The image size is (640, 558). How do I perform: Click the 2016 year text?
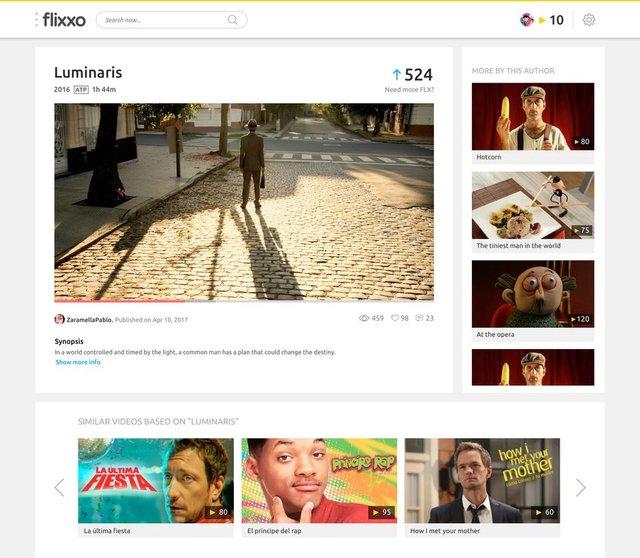pyautogui.click(x=62, y=89)
